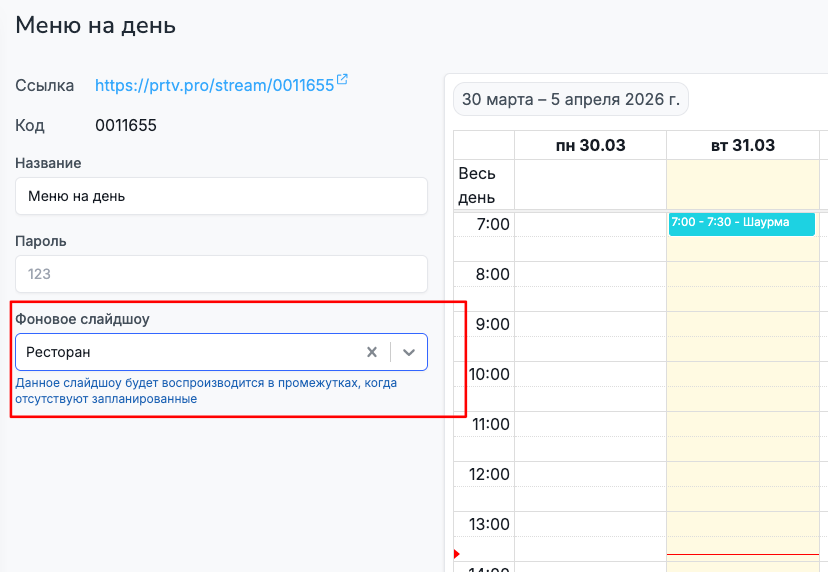The height and width of the screenshot is (572, 828).
Task: Focus the Пароль password field
Action: click(221, 274)
